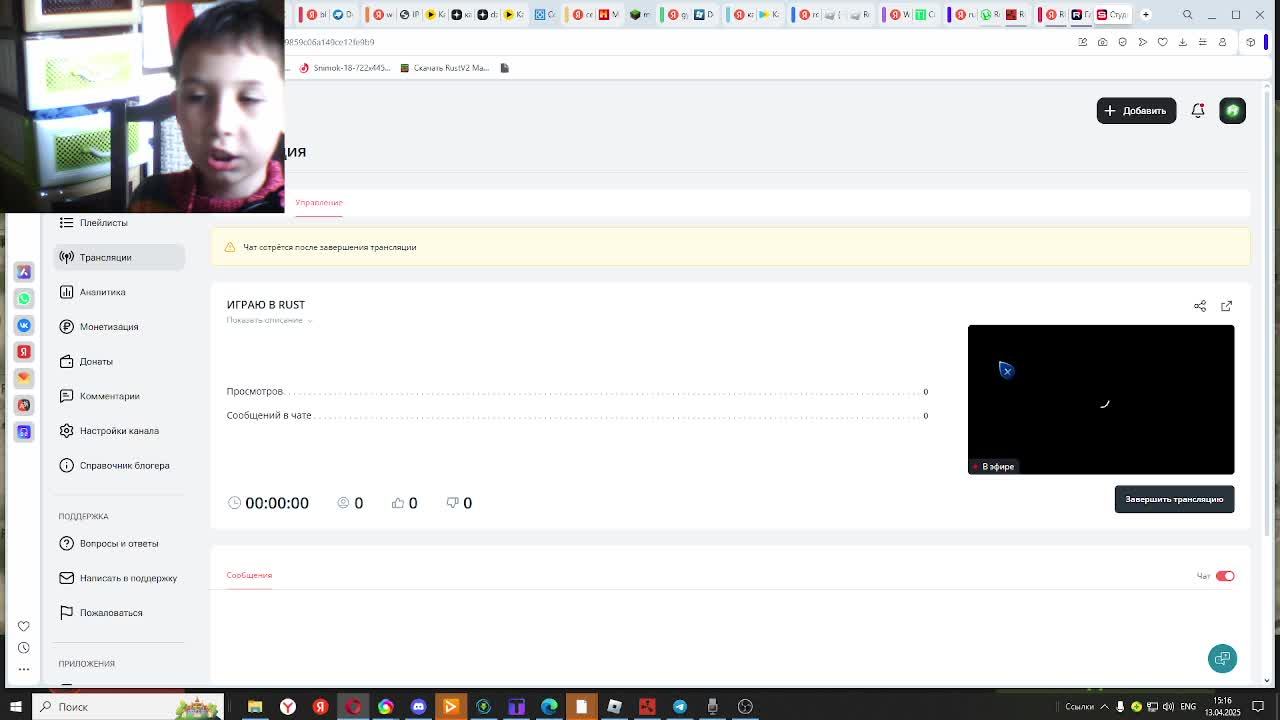
Task: Open browser sidebar favorites heart
Action: point(24,626)
